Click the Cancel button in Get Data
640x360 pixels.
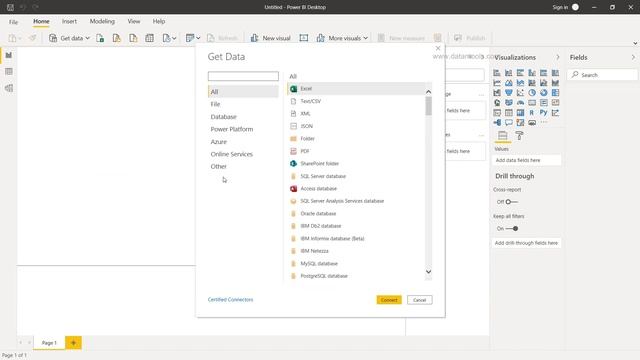pos(420,300)
